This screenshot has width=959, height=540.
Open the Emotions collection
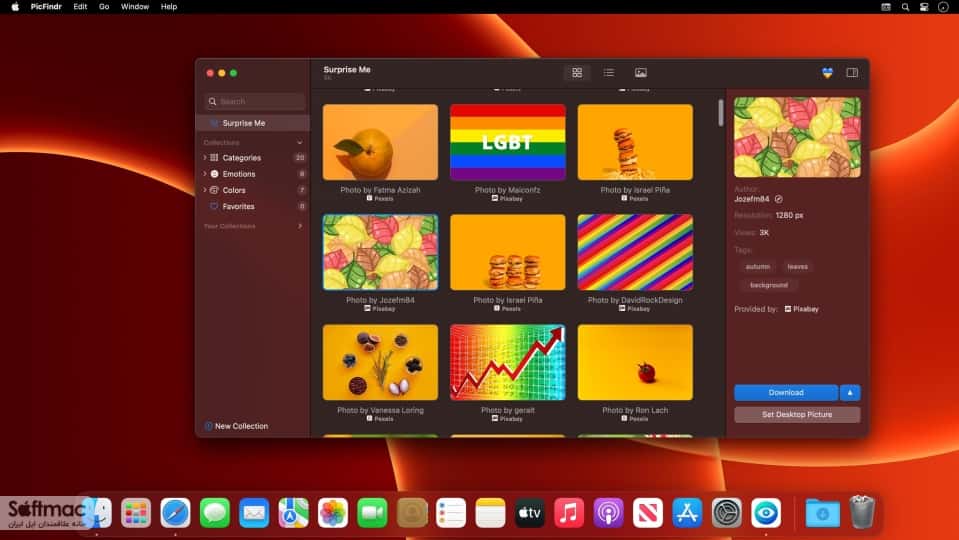239,174
